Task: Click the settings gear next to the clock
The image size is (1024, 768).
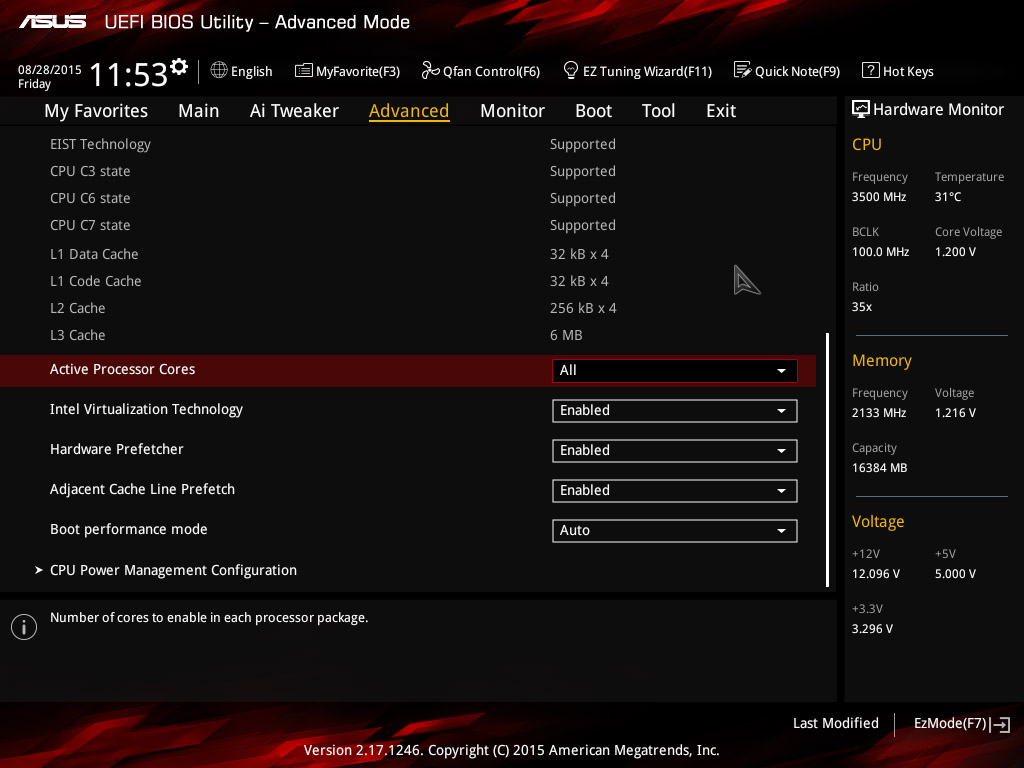Action: [179, 66]
